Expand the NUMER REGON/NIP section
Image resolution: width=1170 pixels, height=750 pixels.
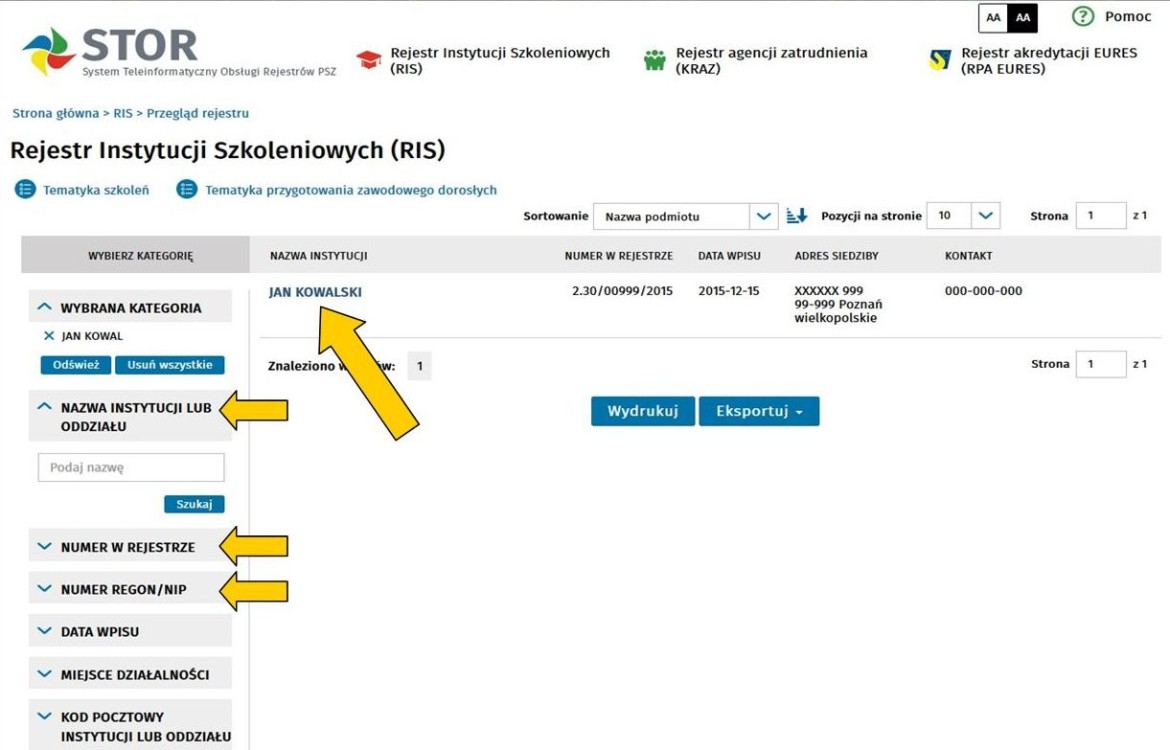[x=130, y=590]
